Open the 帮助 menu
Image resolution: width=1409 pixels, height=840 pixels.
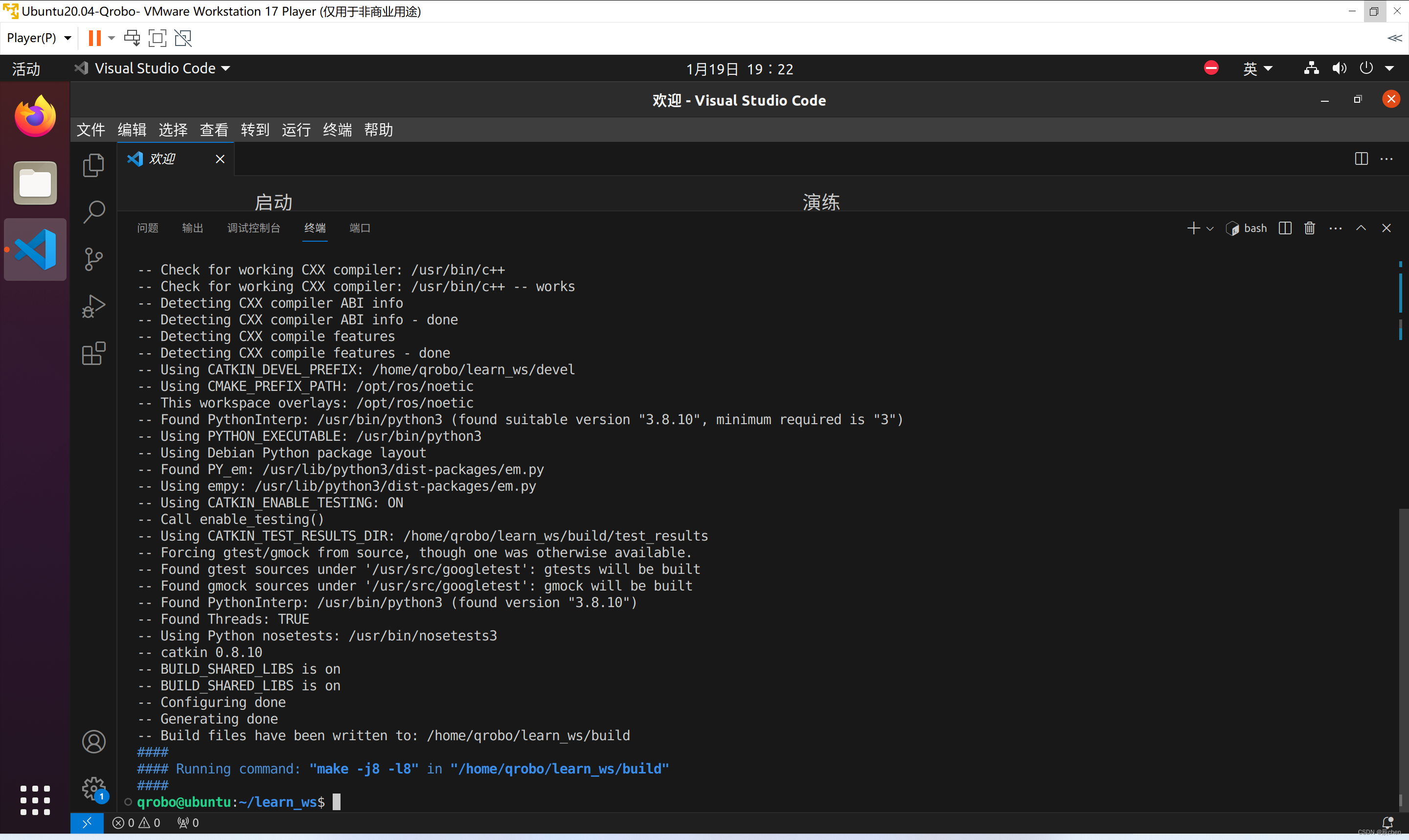[x=379, y=130]
